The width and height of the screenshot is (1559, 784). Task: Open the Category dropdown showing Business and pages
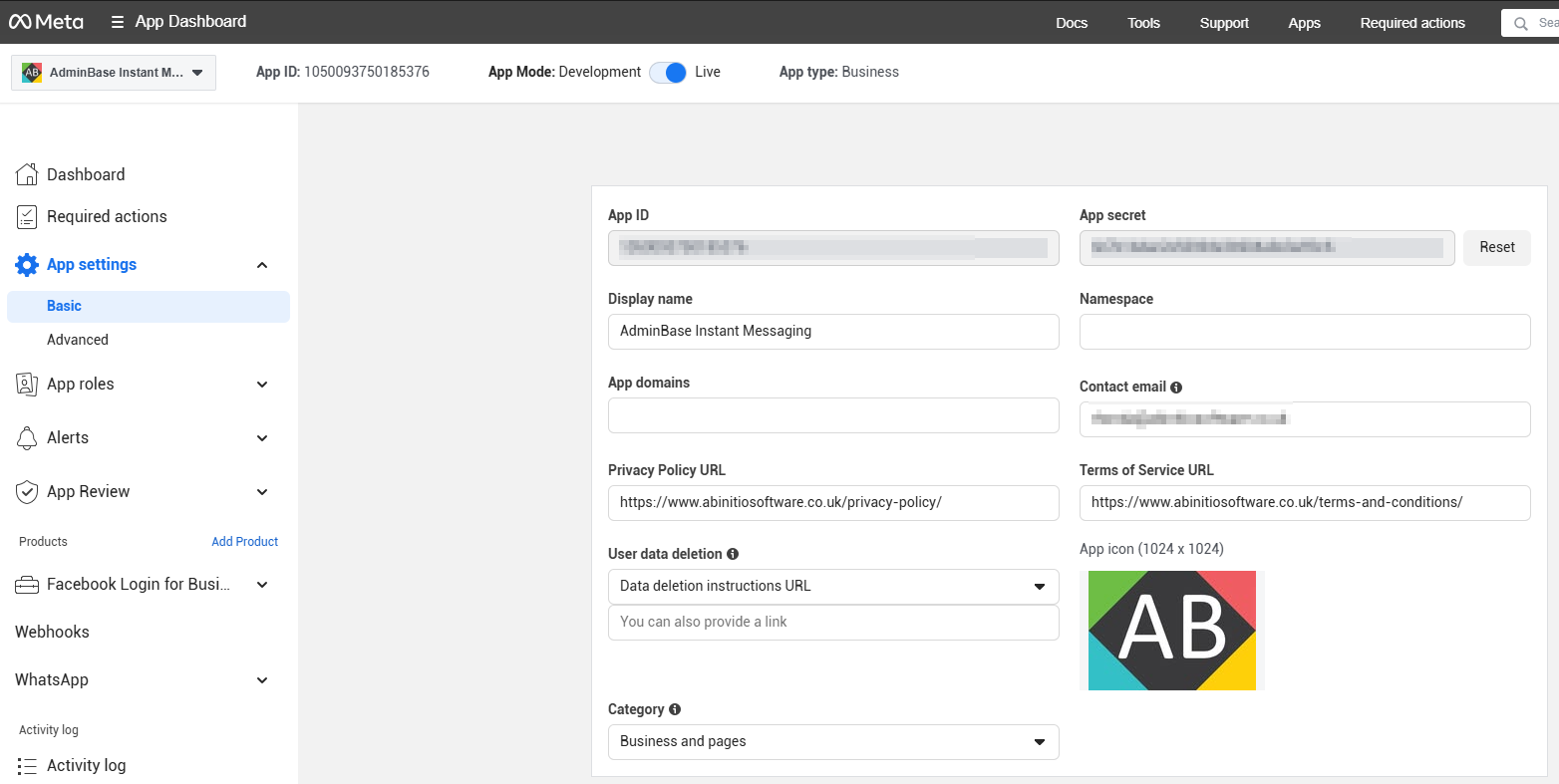pyautogui.click(x=832, y=742)
